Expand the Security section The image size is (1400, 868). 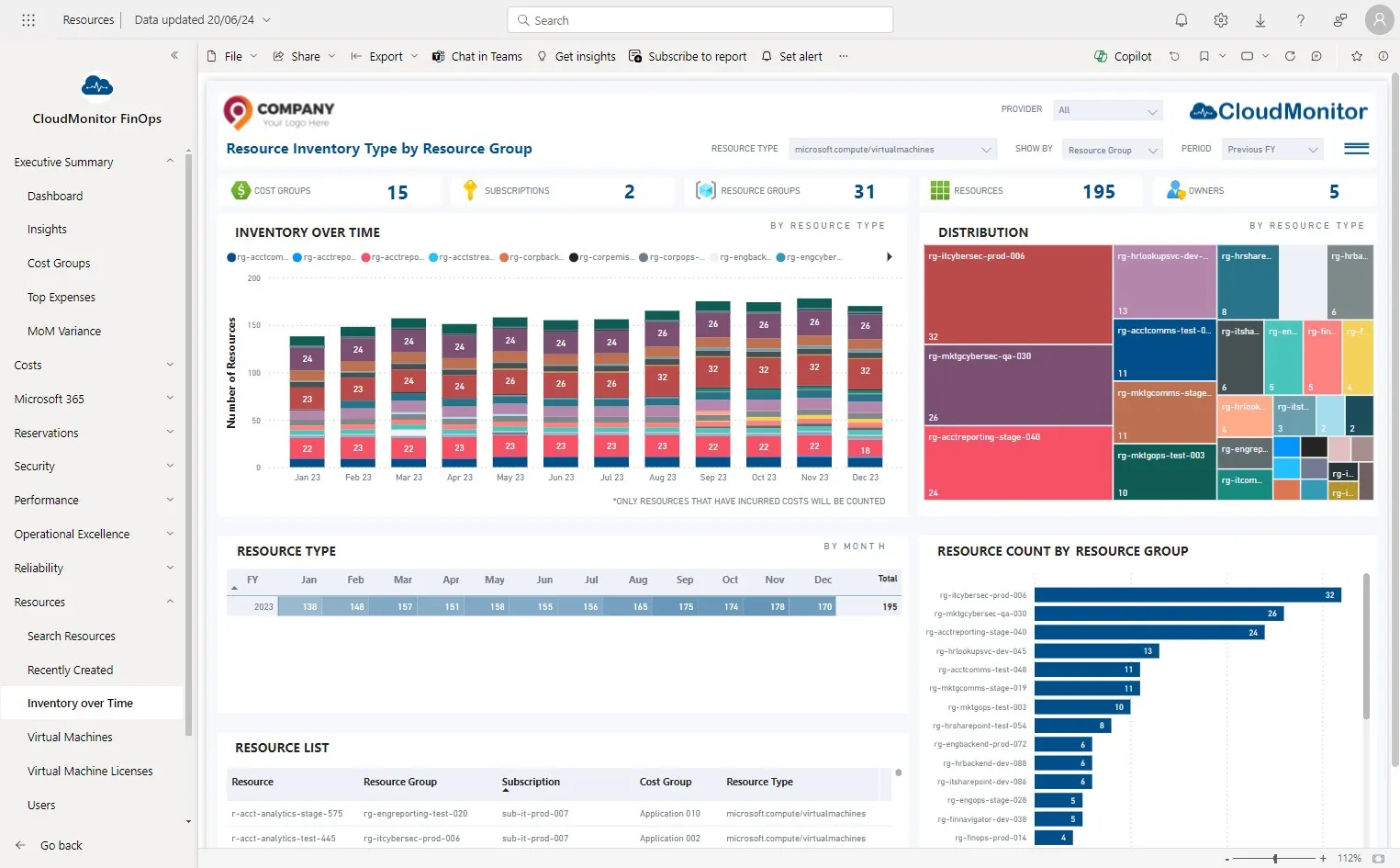click(x=170, y=467)
